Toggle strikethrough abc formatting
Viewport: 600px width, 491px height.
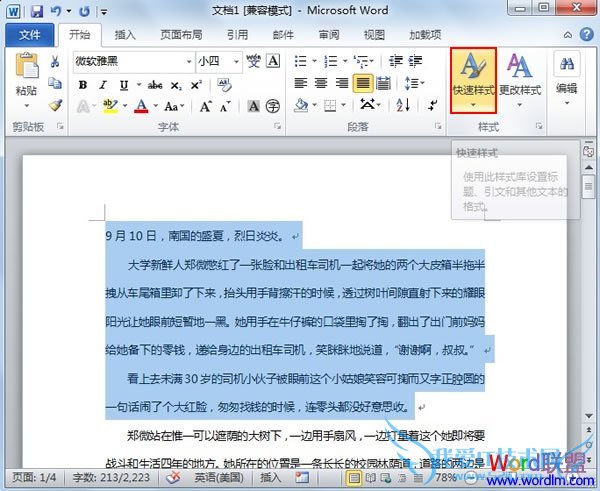(155, 85)
